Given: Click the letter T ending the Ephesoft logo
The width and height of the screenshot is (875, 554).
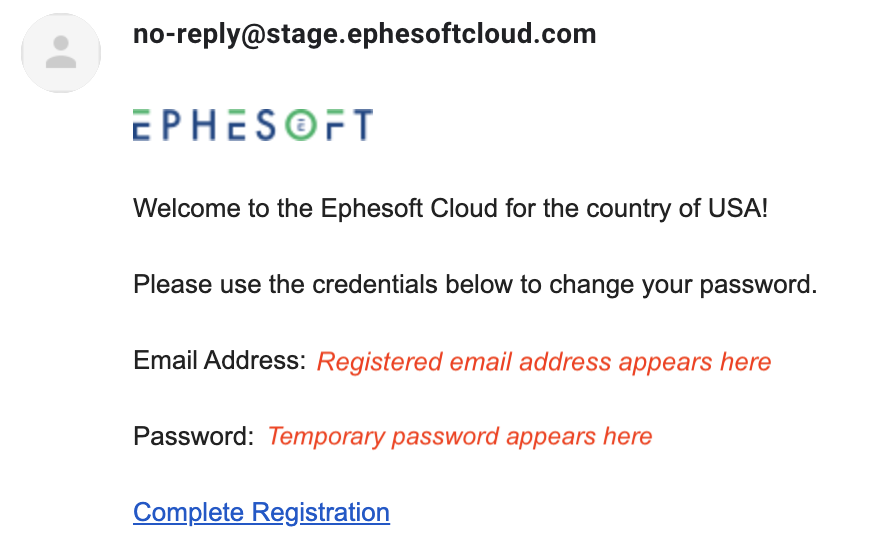Looking at the screenshot, I should coord(363,124).
